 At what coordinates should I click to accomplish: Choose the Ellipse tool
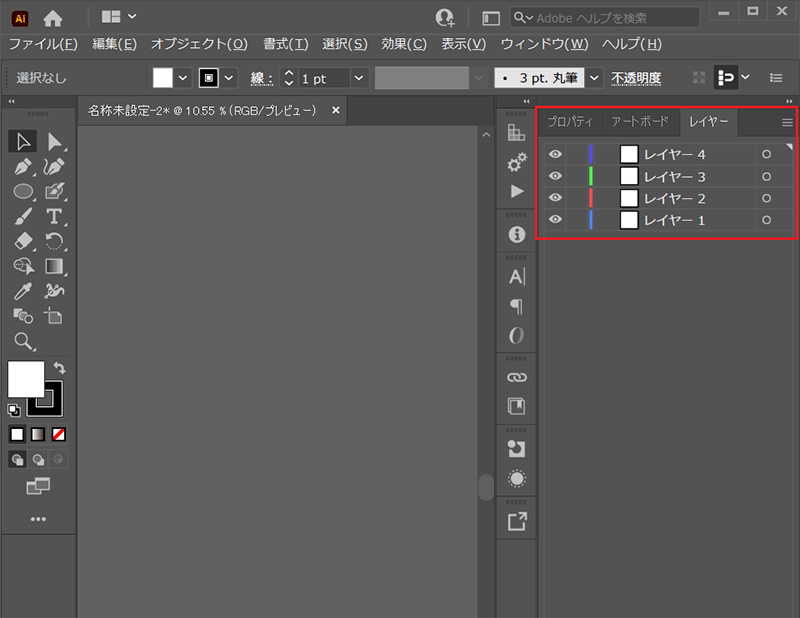[x=23, y=191]
